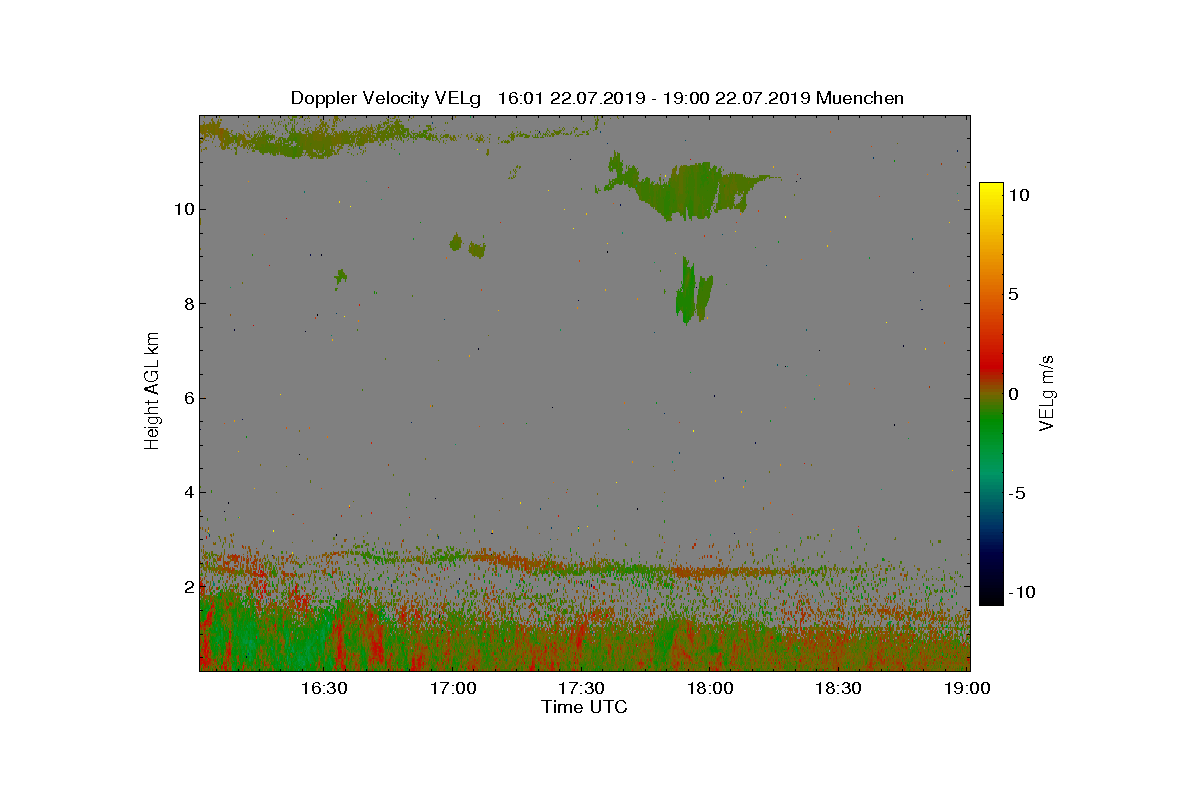Screen dimensions: 1200x800
Task: Click the vertical velocity colorbar
Action: (990, 394)
